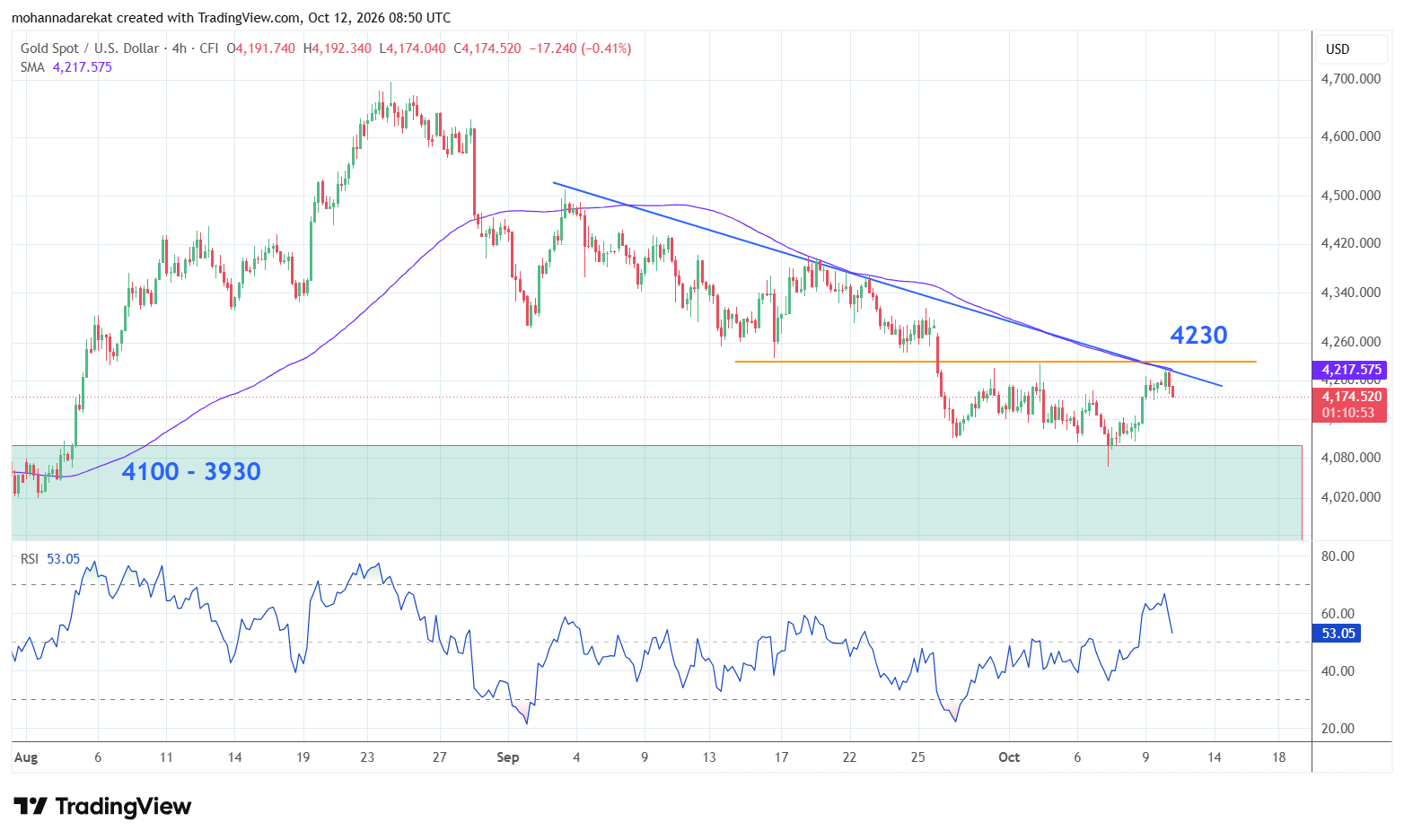1404x840 pixels.
Task: Click the 4,020.000 price axis label
Action: (x=1351, y=497)
